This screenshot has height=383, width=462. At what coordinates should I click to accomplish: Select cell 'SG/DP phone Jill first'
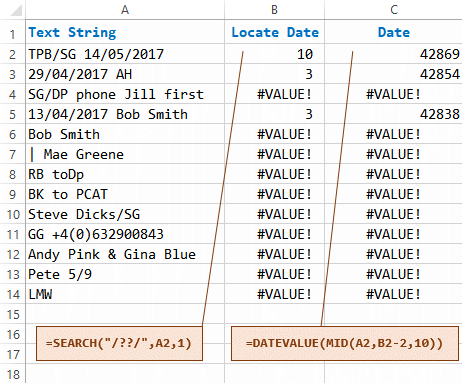click(125, 94)
